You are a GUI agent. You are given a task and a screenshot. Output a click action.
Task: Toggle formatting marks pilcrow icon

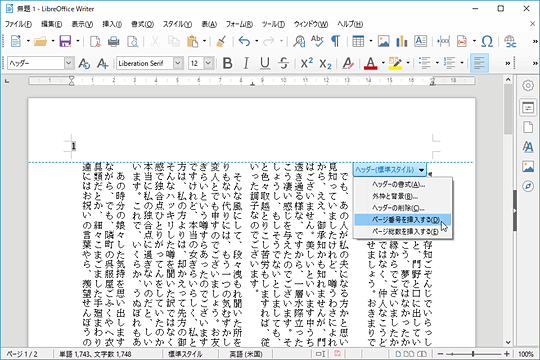335,41
